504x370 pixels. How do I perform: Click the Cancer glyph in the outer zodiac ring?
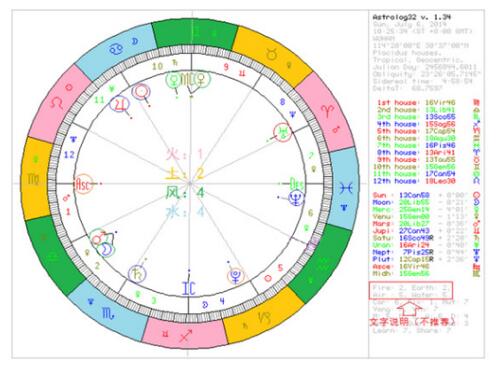(116, 50)
